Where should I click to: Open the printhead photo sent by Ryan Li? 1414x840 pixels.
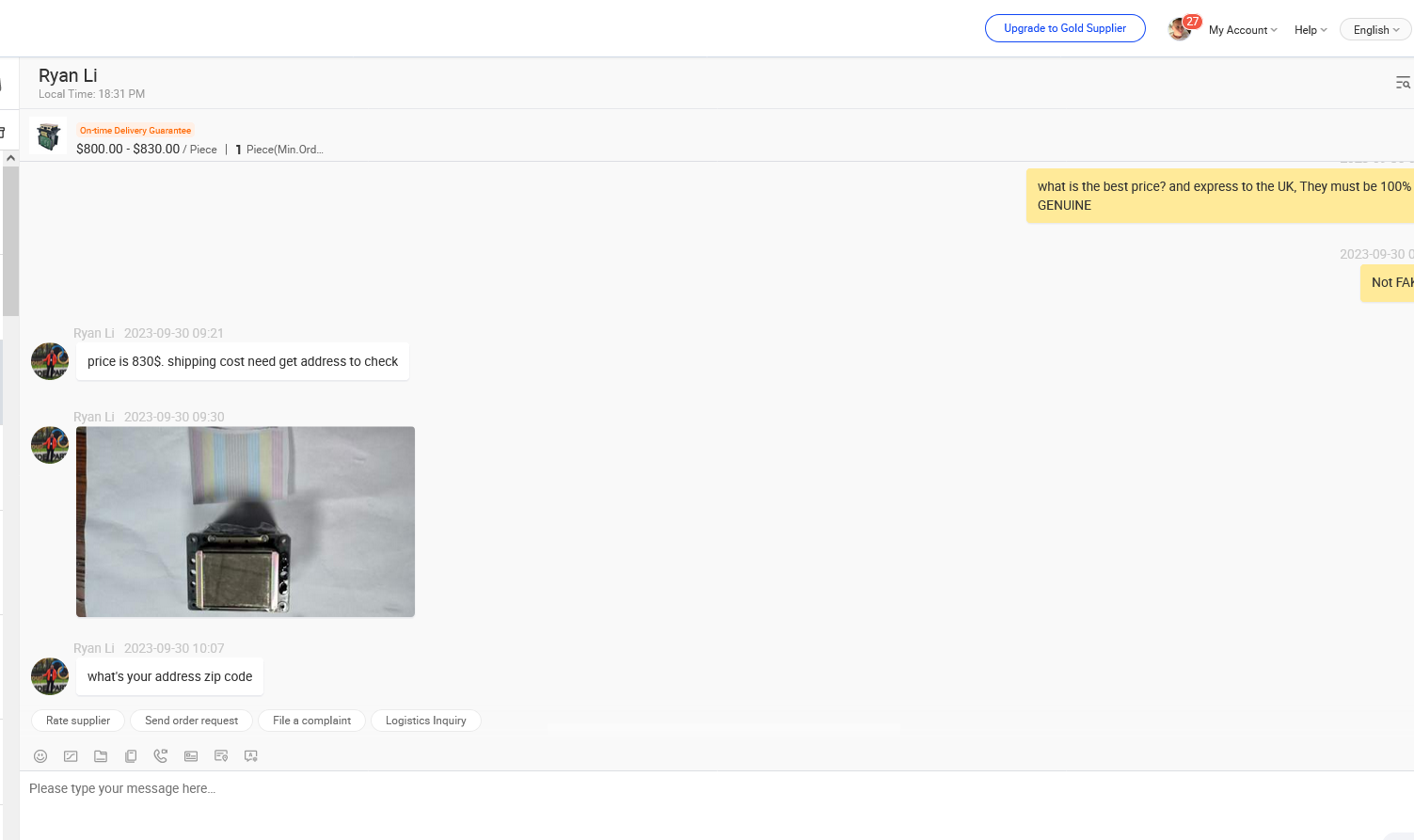pos(246,522)
